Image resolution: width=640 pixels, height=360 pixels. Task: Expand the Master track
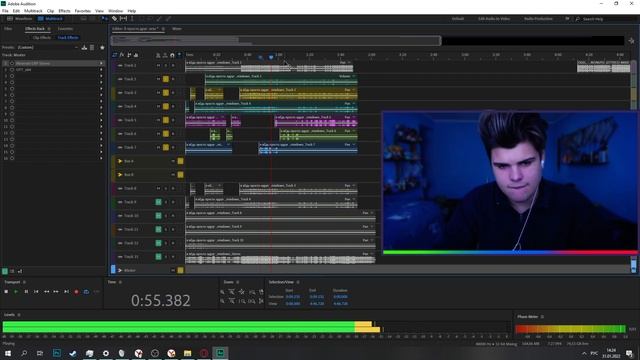click(120, 270)
